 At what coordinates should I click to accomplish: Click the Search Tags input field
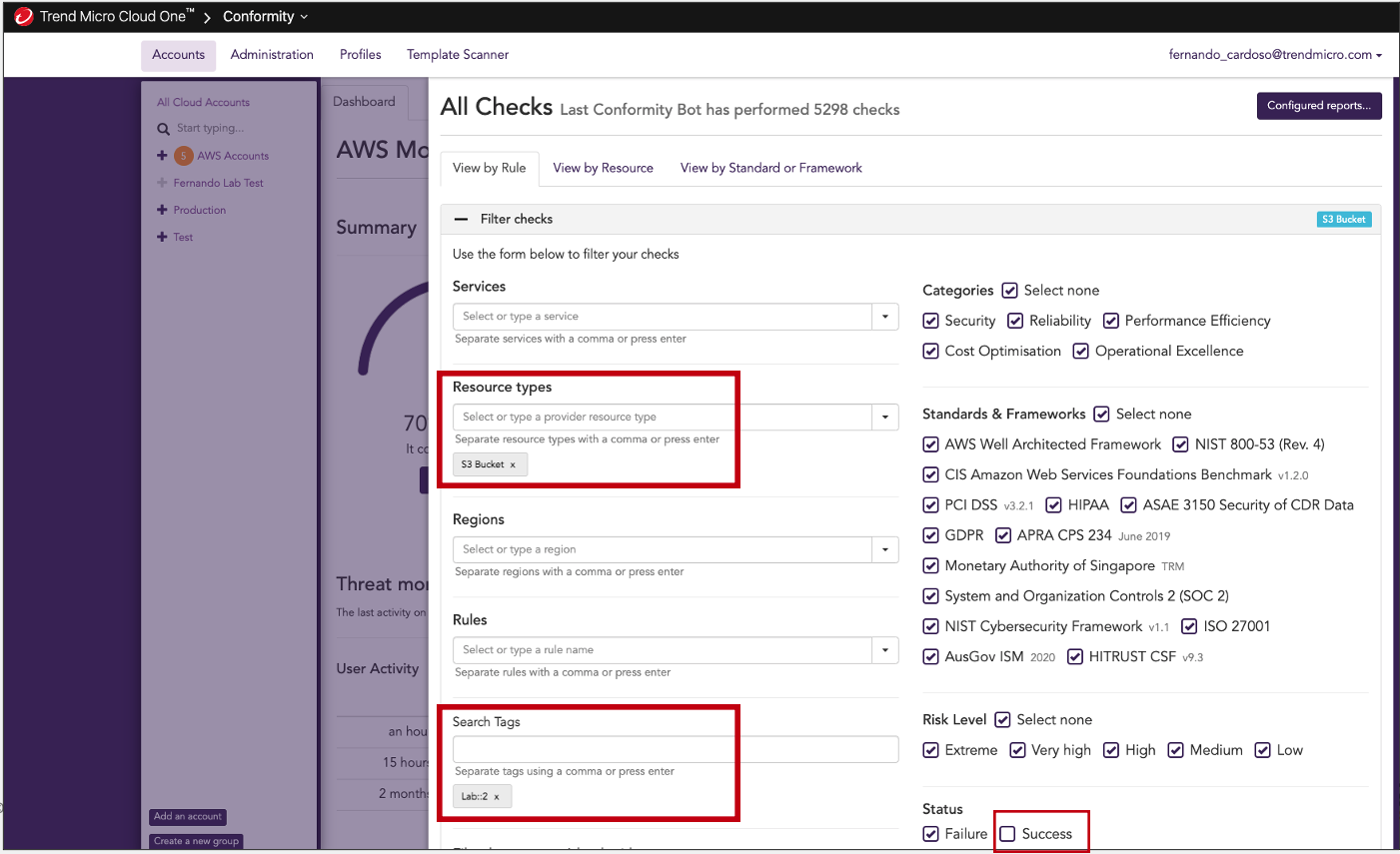pos(676,749)
